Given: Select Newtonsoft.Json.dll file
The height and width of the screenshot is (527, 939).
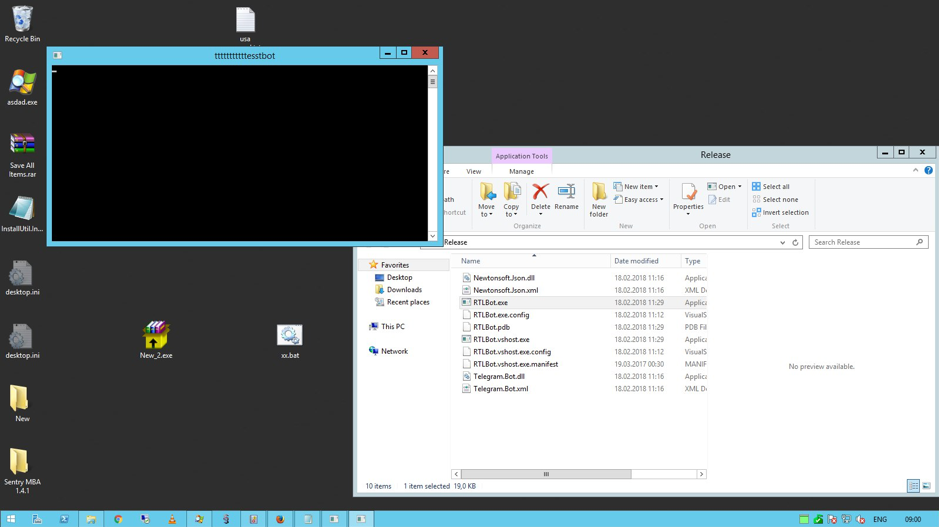Looking at the screenshot, I should tap(504, 278).
